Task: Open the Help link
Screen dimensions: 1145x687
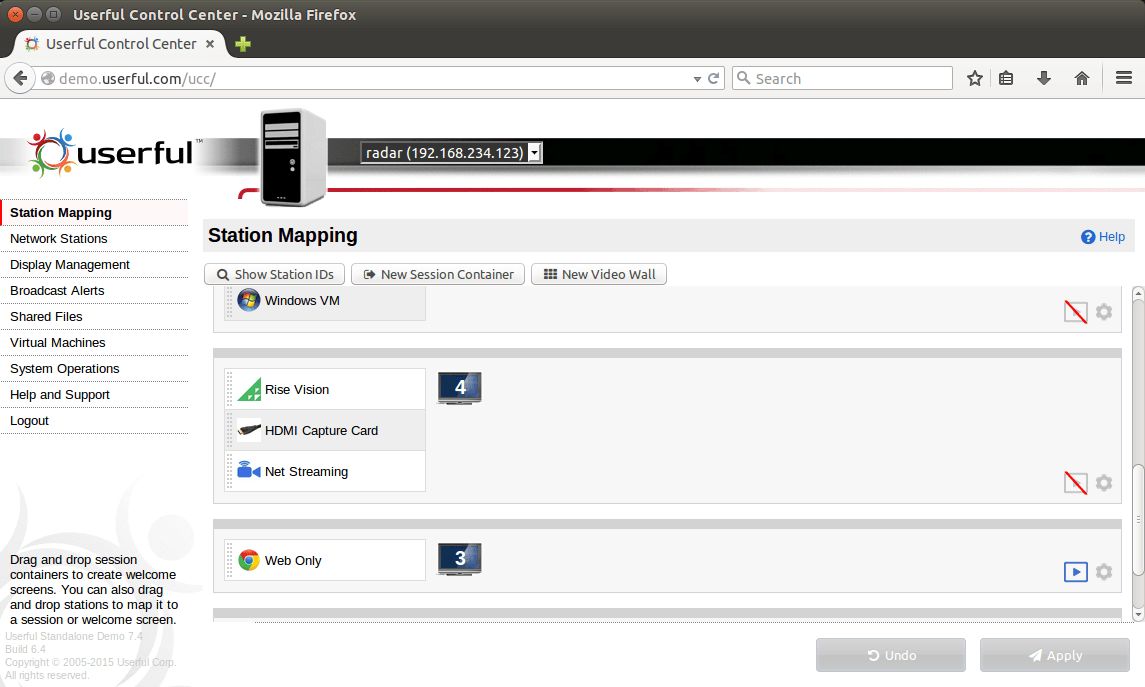Action: click(1103, 237)
